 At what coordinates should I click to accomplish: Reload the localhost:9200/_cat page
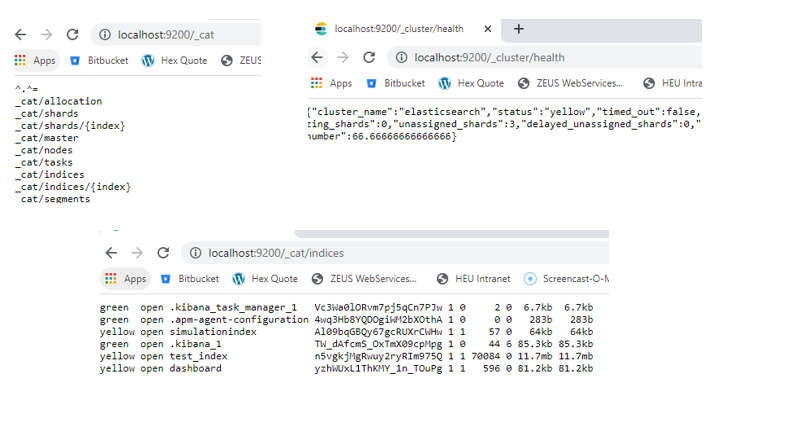73,35
